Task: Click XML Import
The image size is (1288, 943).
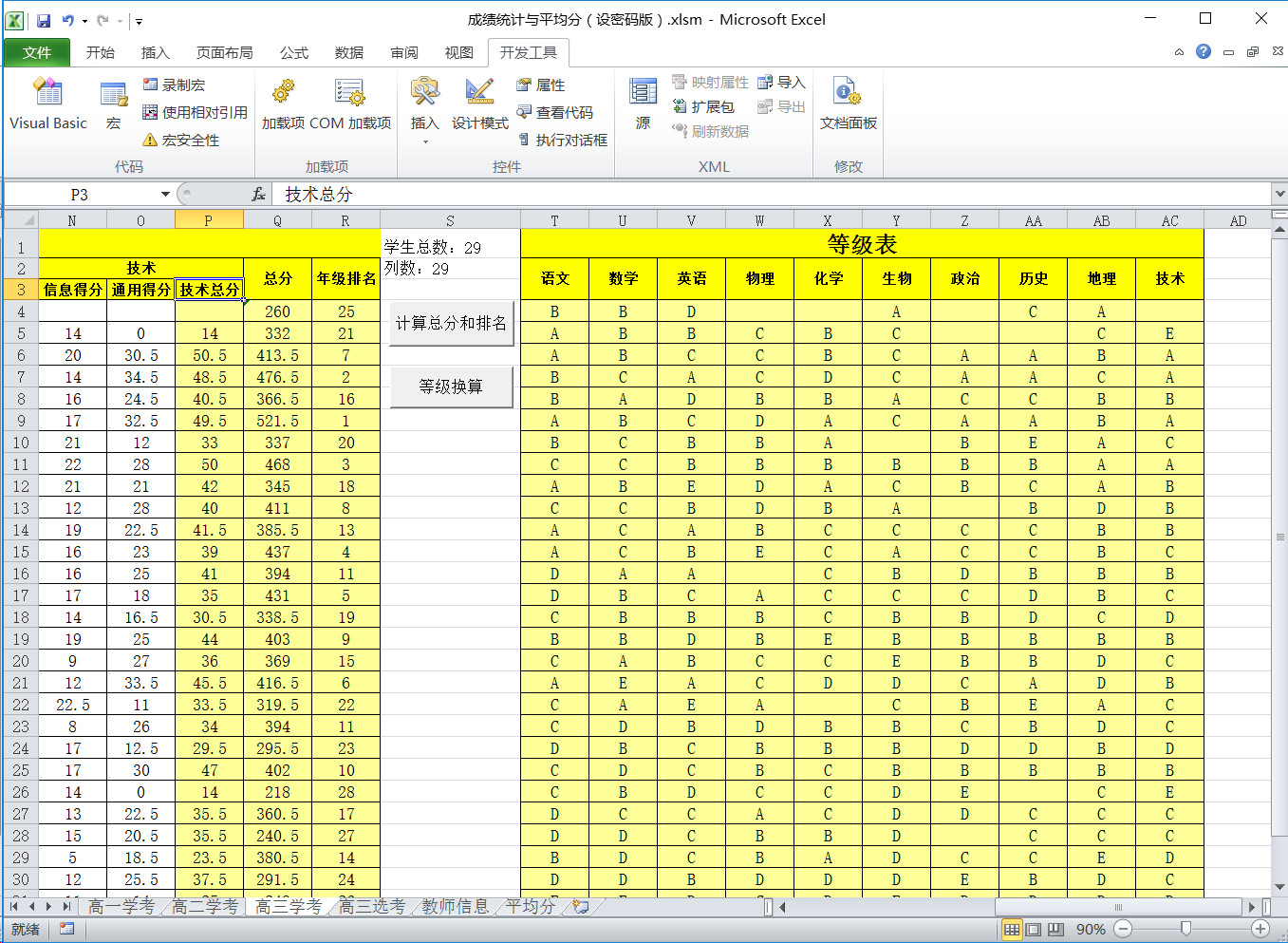Action: tap(781, 82)
